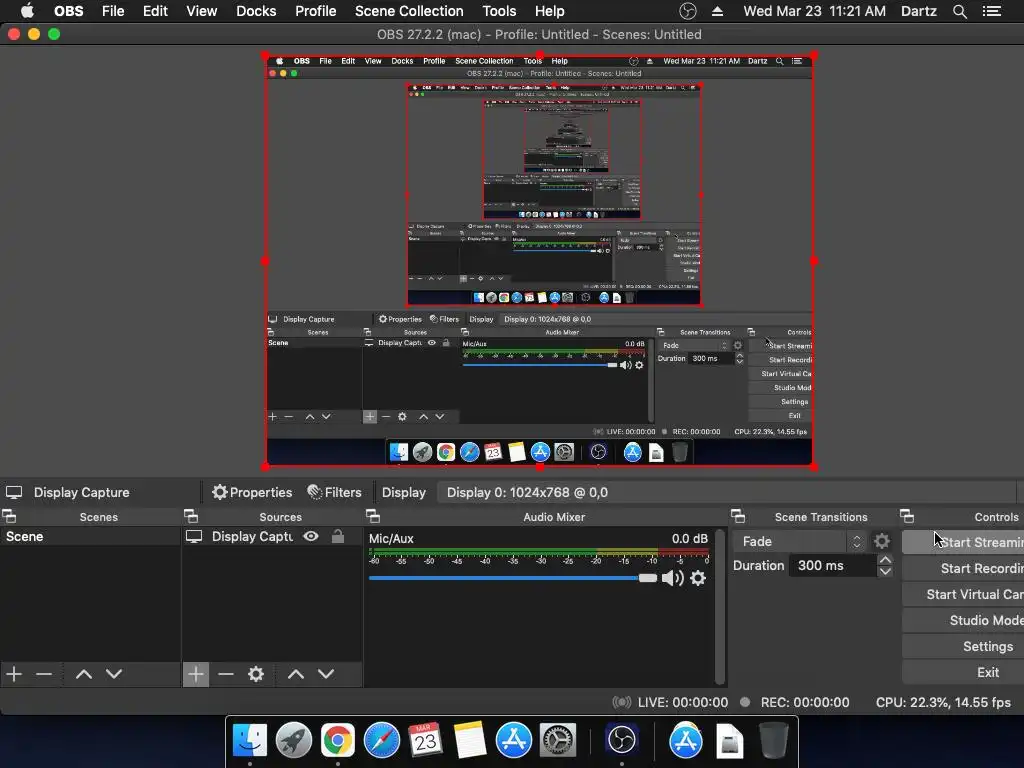Image resolution: width=1024 pixels, height=768 pixels.
Task: Open Filters for the selected source
Action: pyautogui.click(x=334, y=492)
